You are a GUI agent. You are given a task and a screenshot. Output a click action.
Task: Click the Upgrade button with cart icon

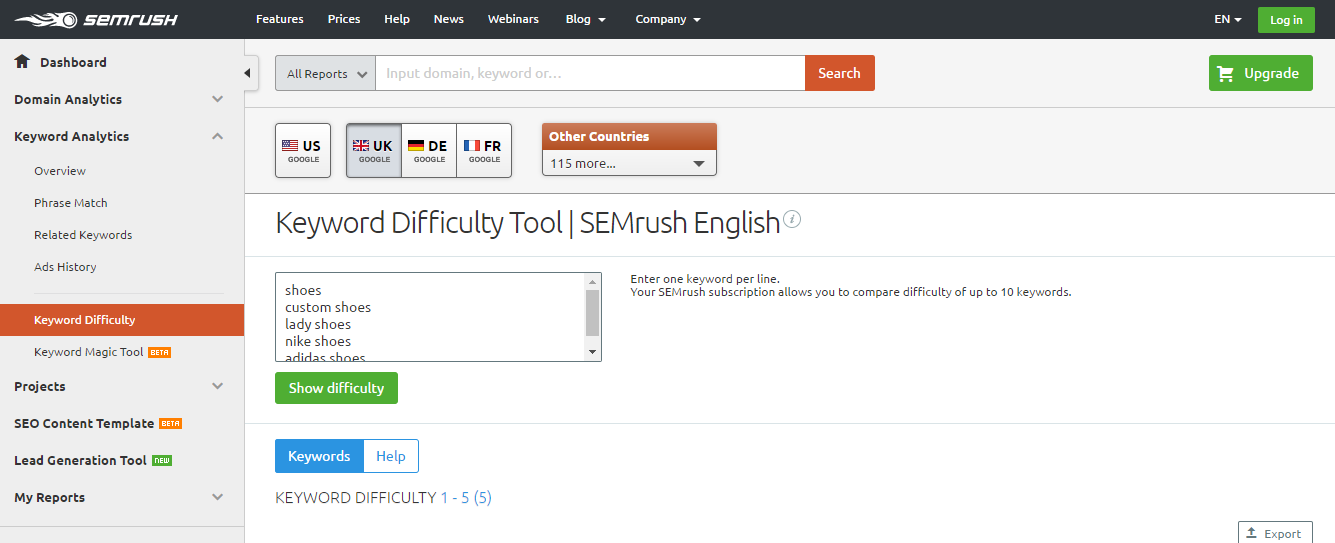pyautogui.click(x=1260, y=73)
